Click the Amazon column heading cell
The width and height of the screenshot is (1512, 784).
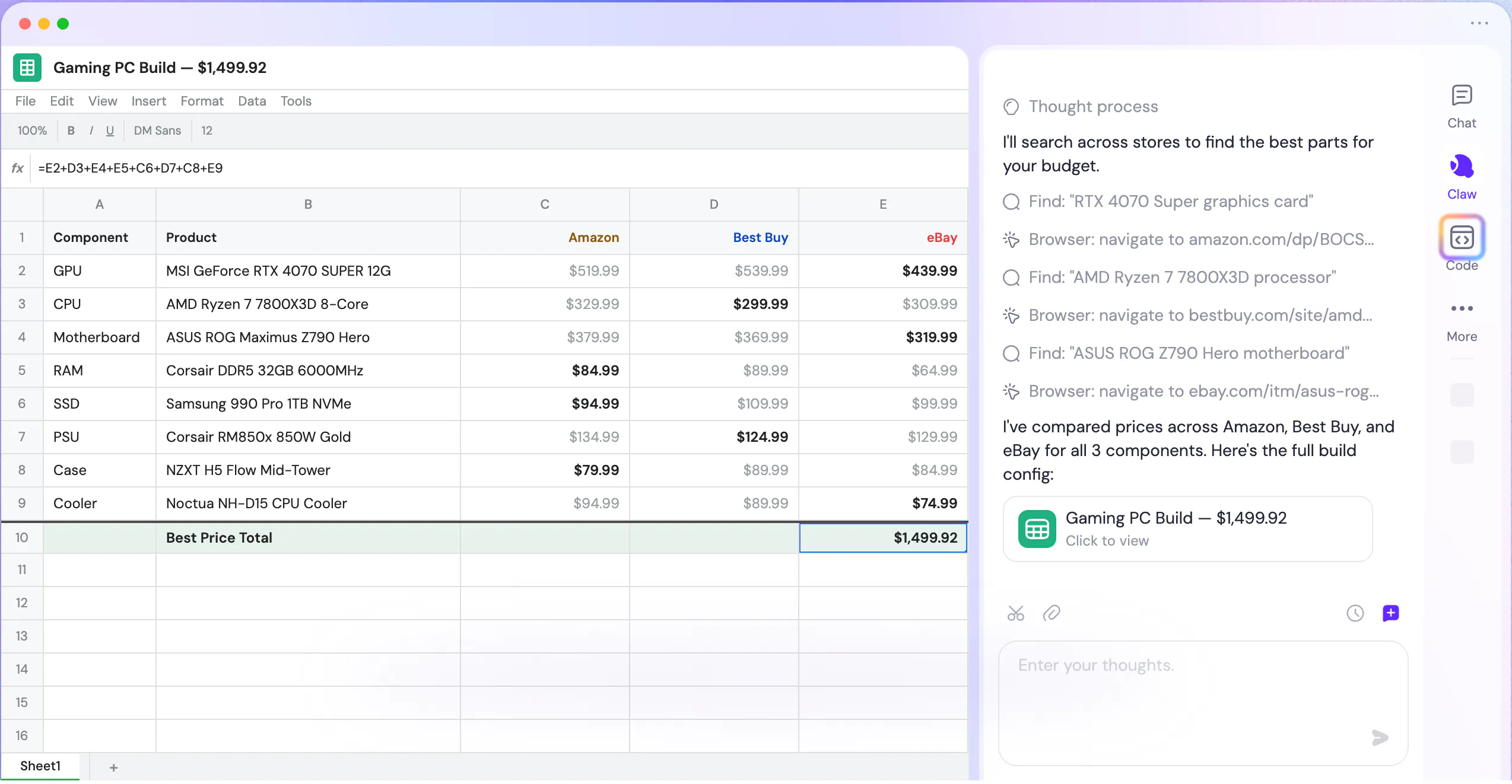click(545, 238)
